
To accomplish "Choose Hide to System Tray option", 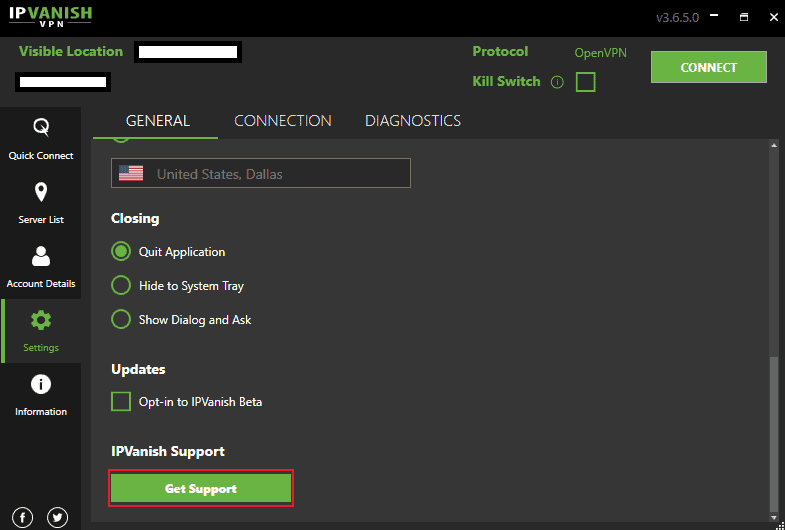I will [x=121, y=285].
